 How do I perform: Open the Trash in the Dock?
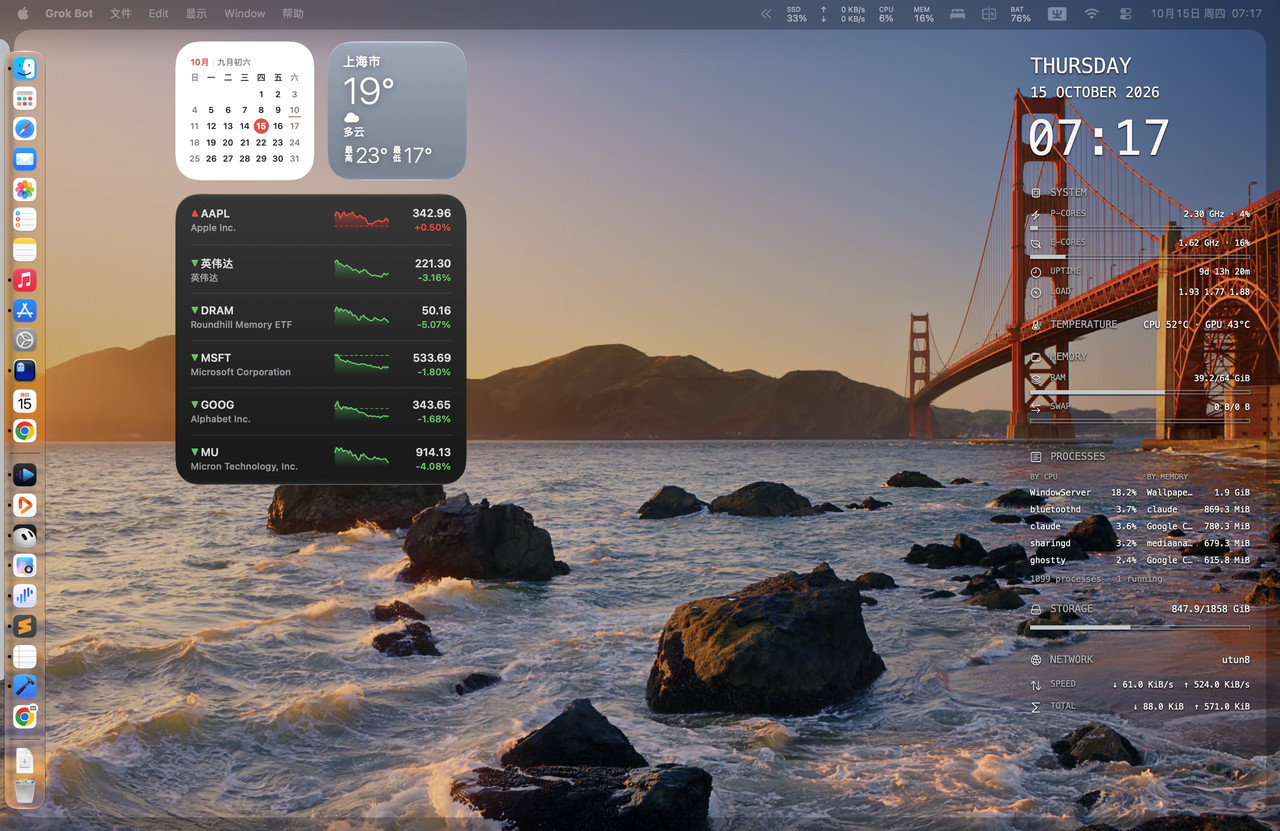25,791
